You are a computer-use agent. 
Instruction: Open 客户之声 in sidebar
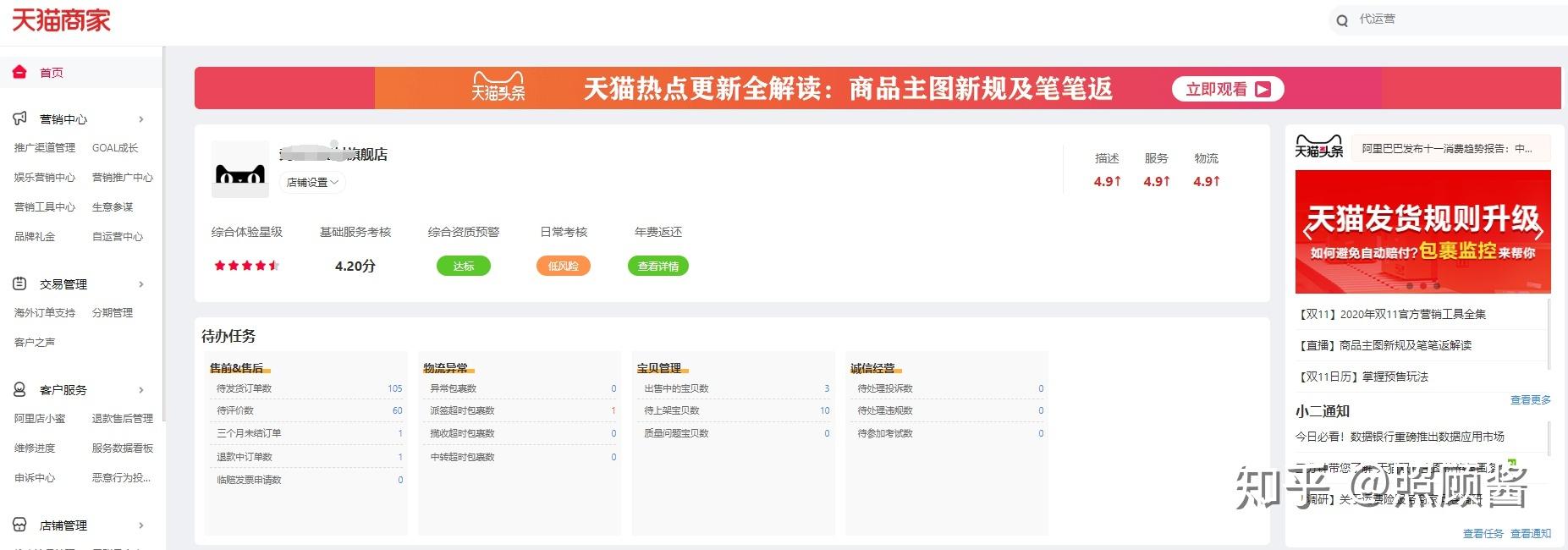[x=35, y=343]
